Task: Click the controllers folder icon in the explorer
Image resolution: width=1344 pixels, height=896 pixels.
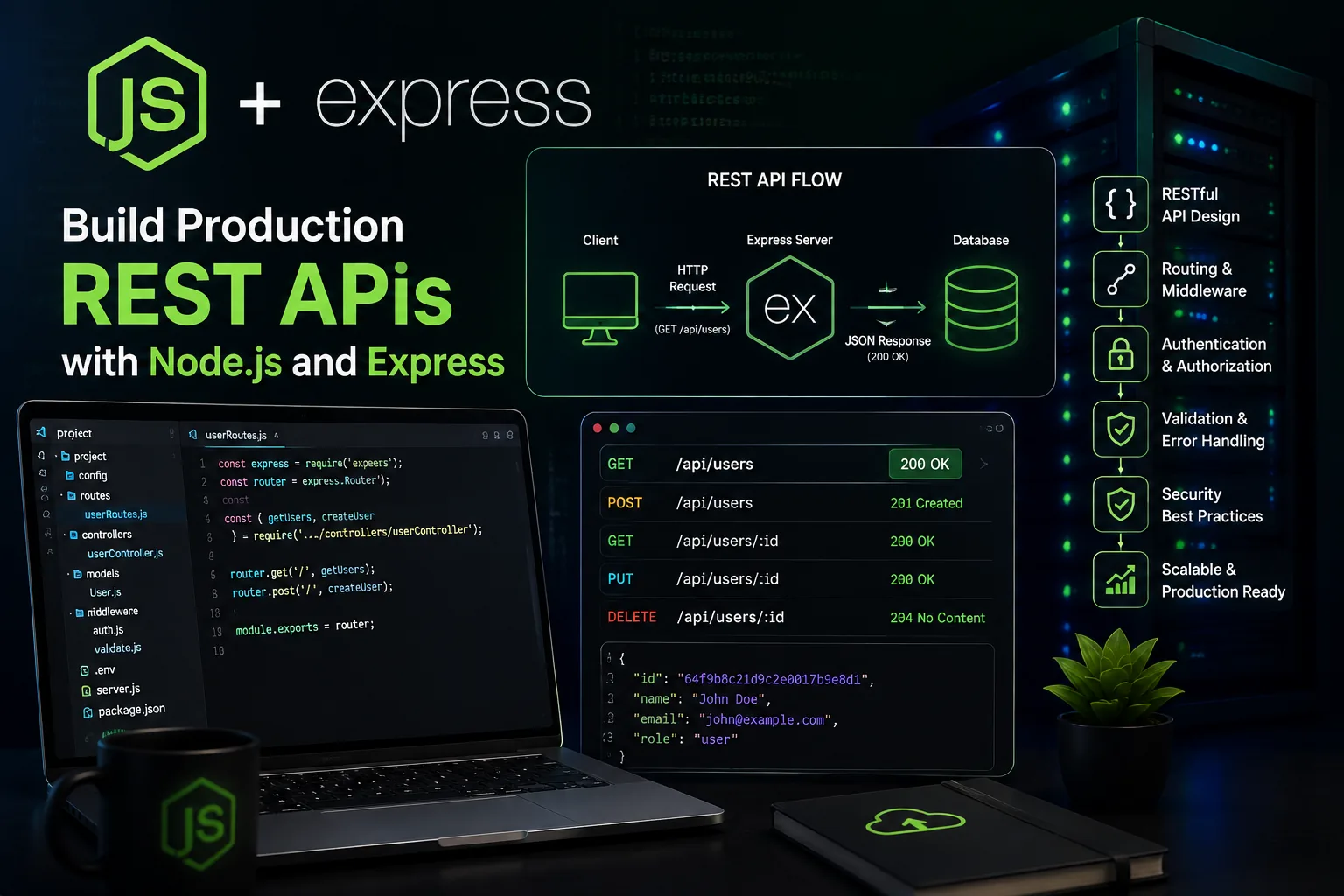Action: (x=73, y=534)
